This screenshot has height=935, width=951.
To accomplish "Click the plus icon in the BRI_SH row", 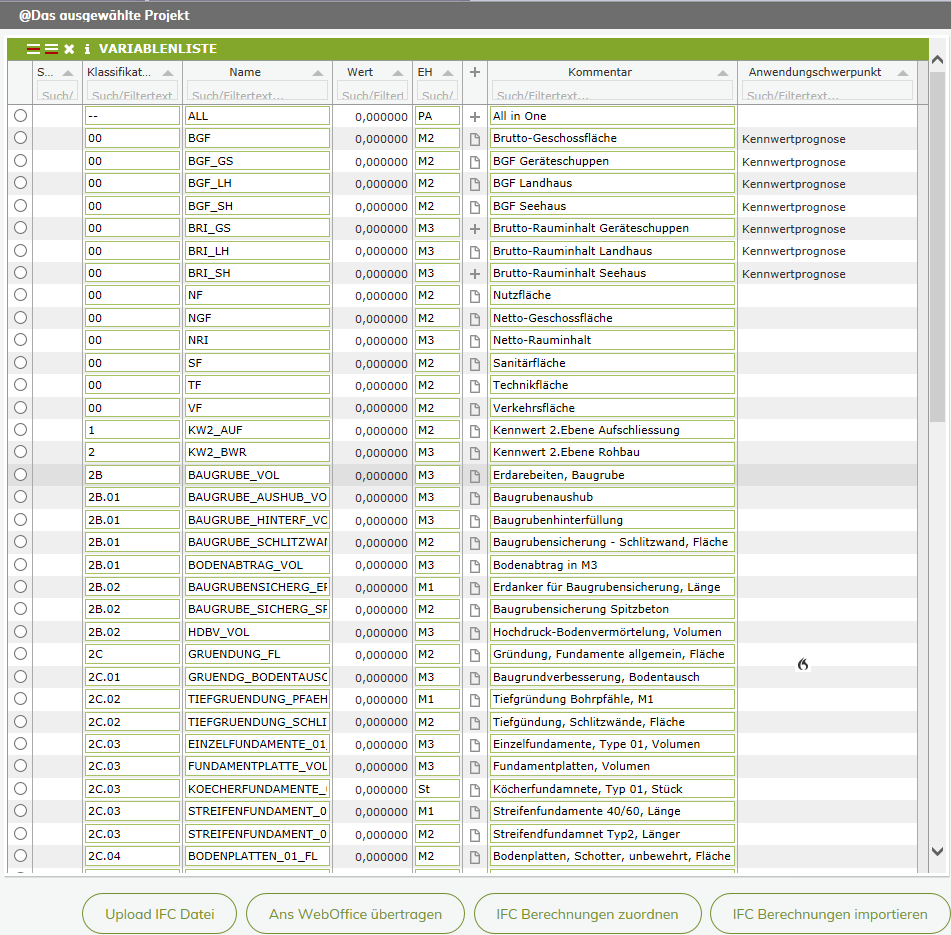I will [475, 273].
